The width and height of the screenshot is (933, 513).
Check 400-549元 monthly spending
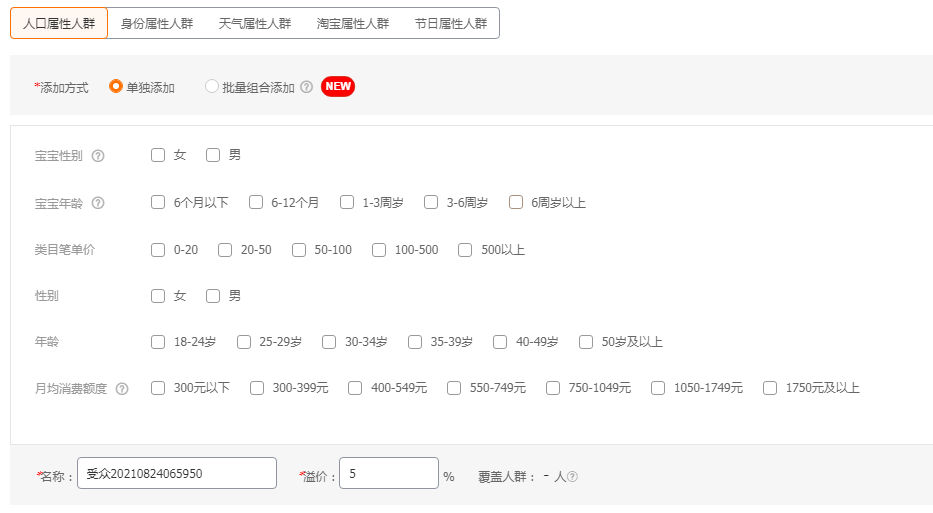(355, 388)
